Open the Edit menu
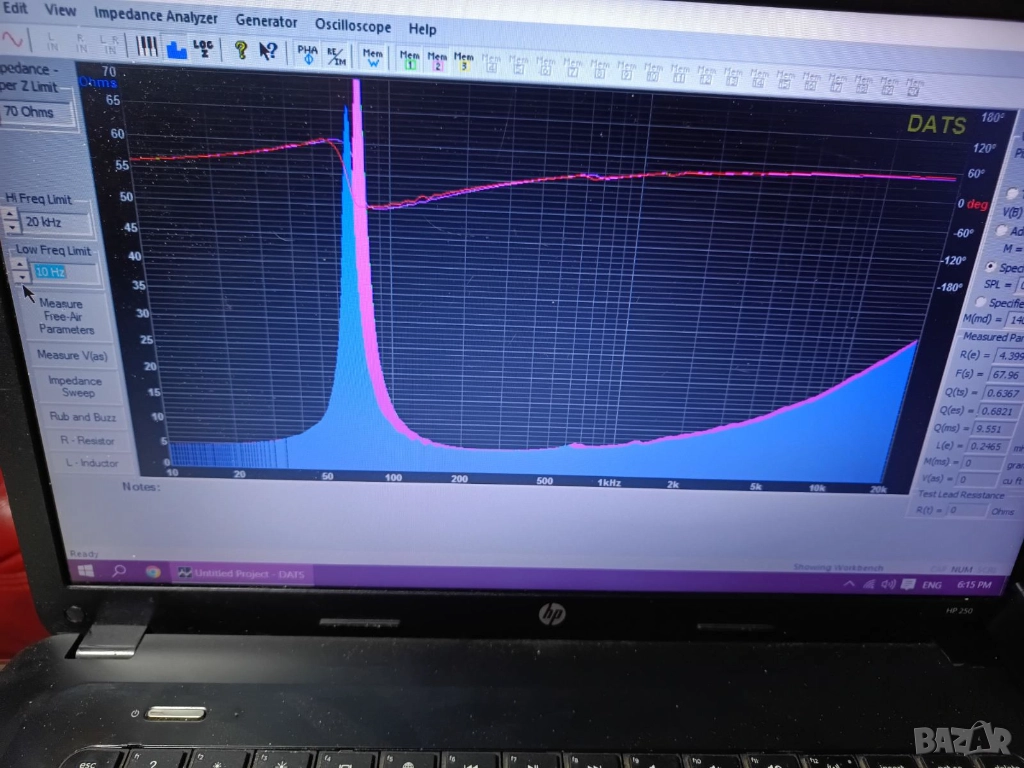 [x=15, y=8]
